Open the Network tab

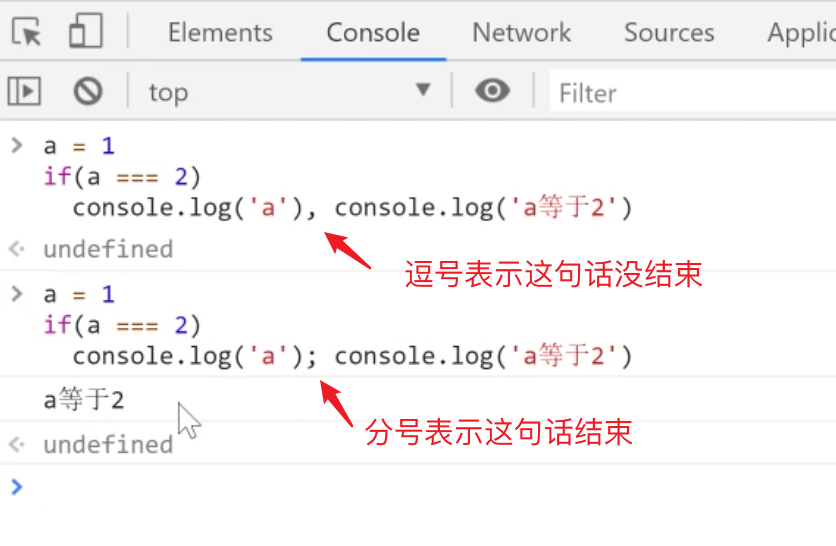521,33
